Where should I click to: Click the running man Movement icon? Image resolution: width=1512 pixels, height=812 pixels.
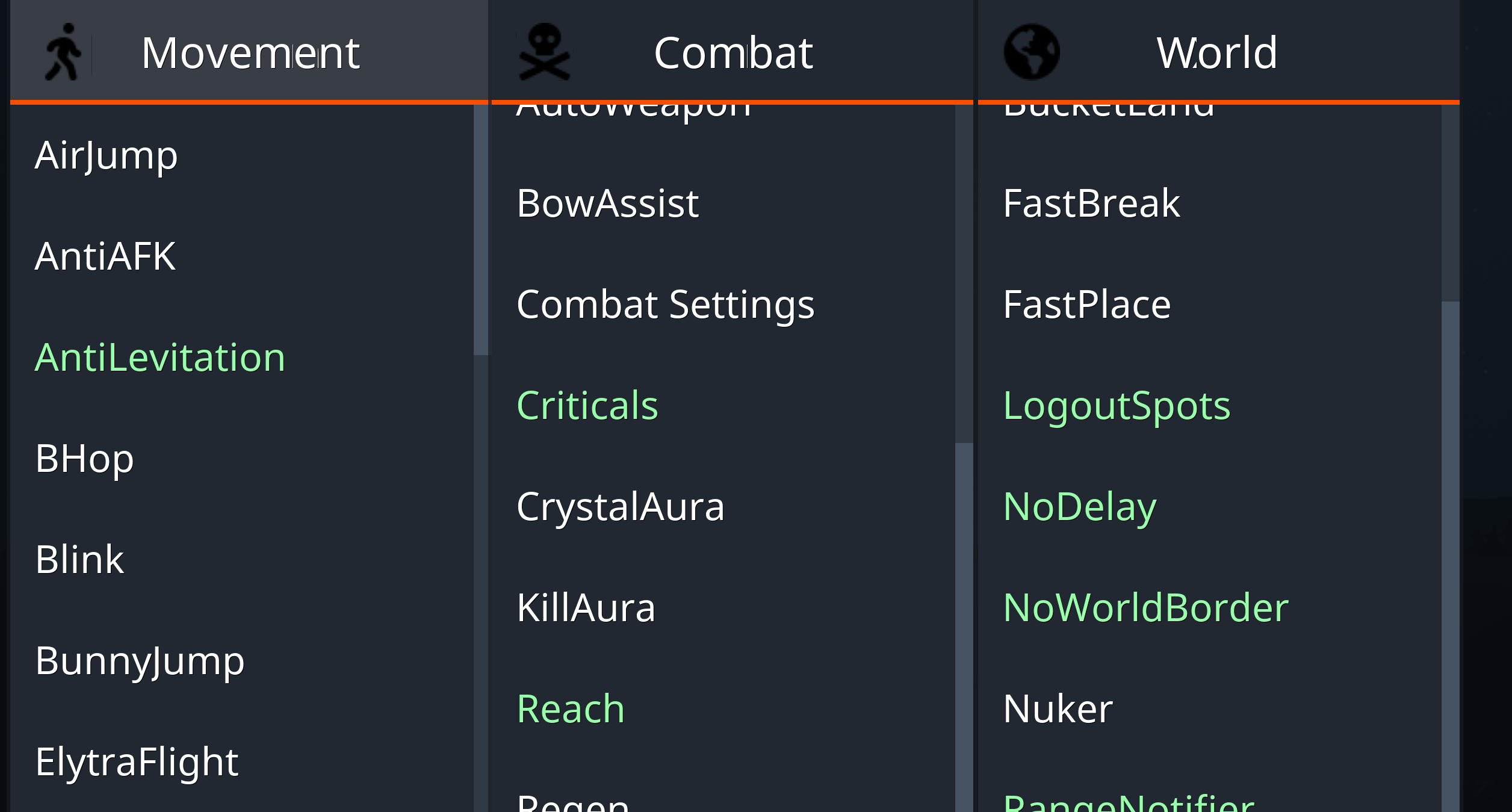(63, 52)
